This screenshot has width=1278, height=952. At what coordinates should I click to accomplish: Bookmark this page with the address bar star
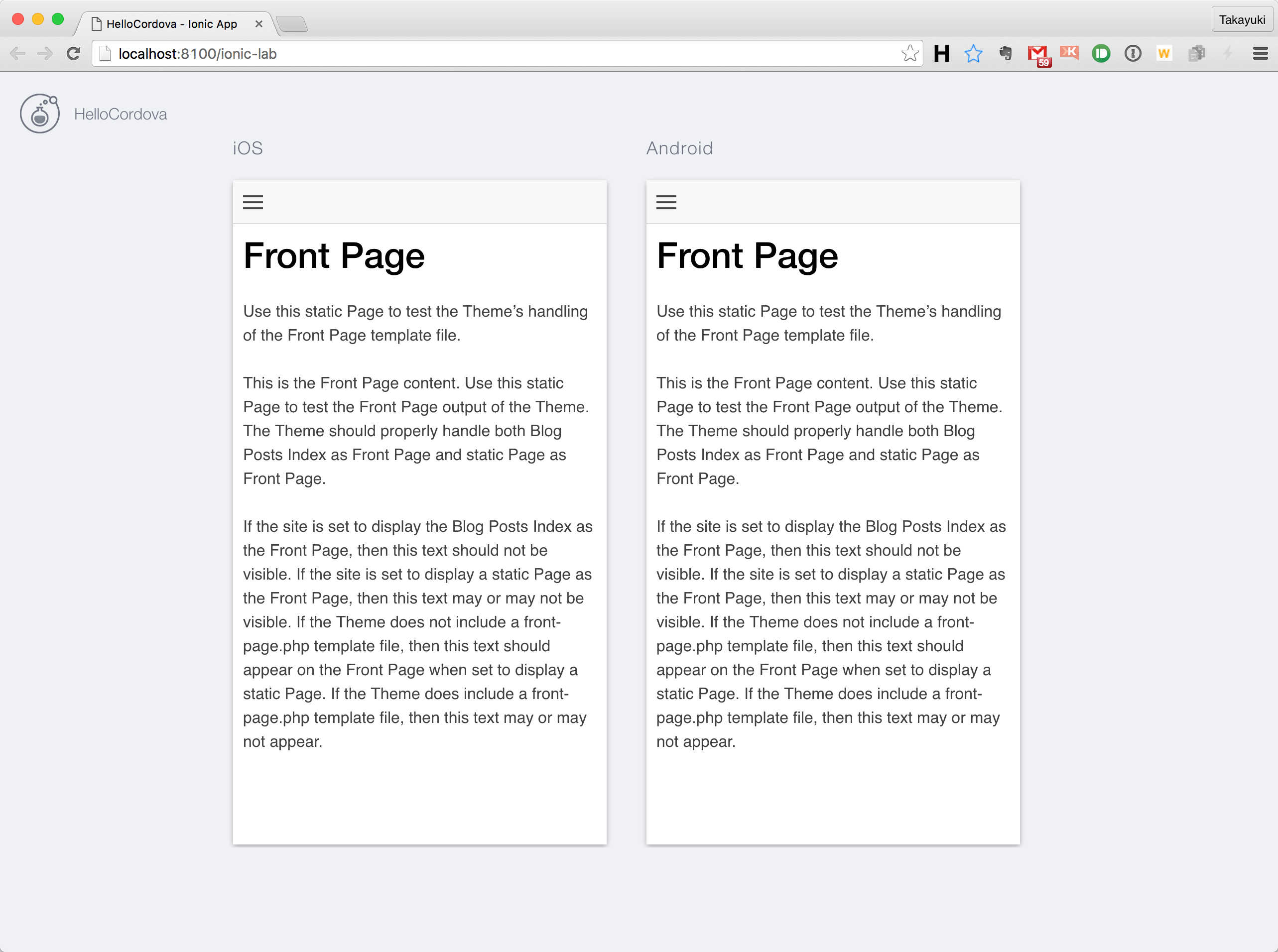[909, 54]
